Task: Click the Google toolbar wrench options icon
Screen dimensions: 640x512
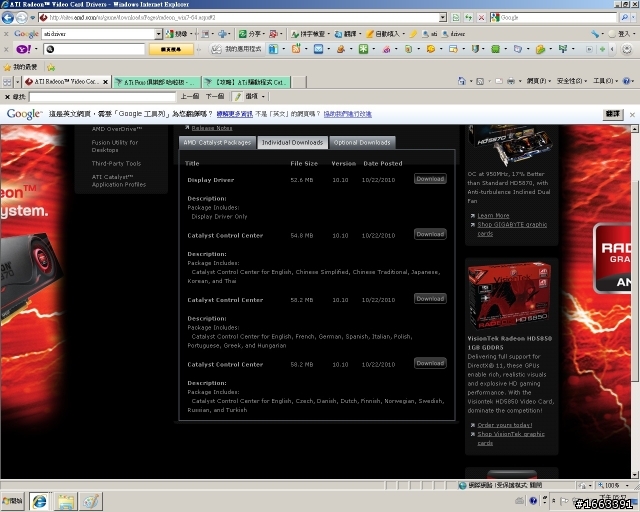Action: click(x=595, y=34)
